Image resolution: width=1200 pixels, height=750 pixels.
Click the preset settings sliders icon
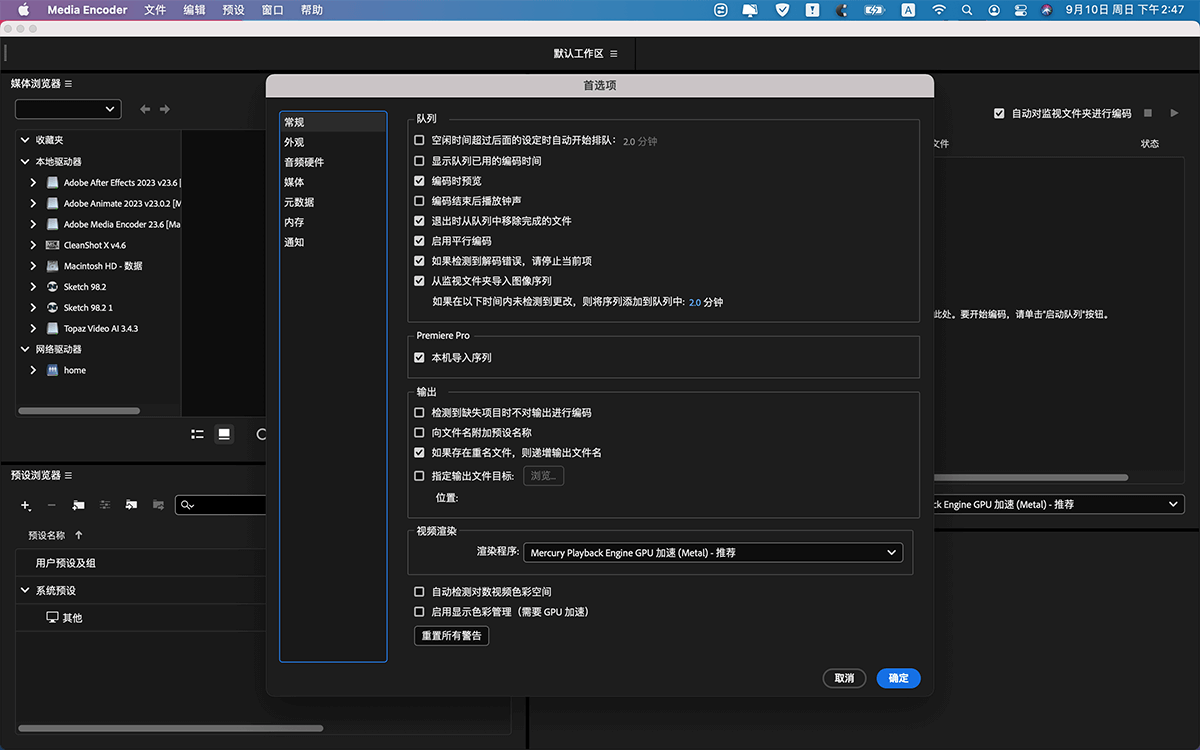coord(104,506)
